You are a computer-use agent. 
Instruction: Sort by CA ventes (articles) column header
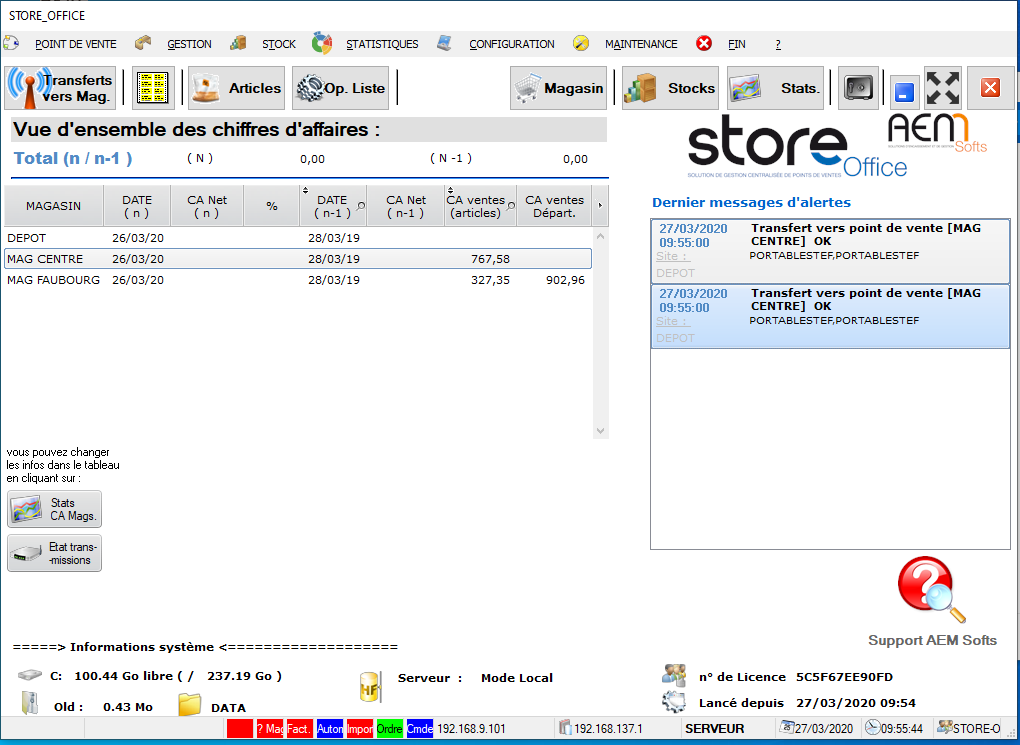[x=479, y=206]
